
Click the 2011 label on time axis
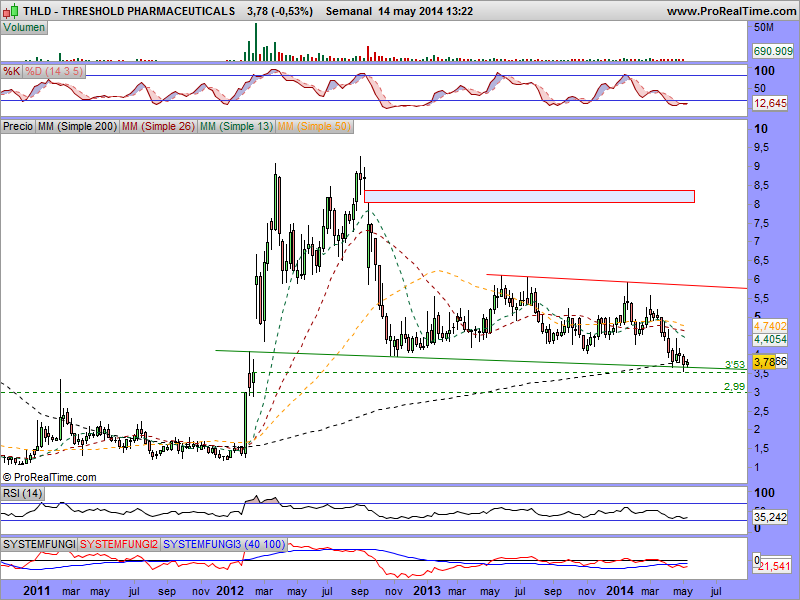pyautogui.click(x=37, y=591)
